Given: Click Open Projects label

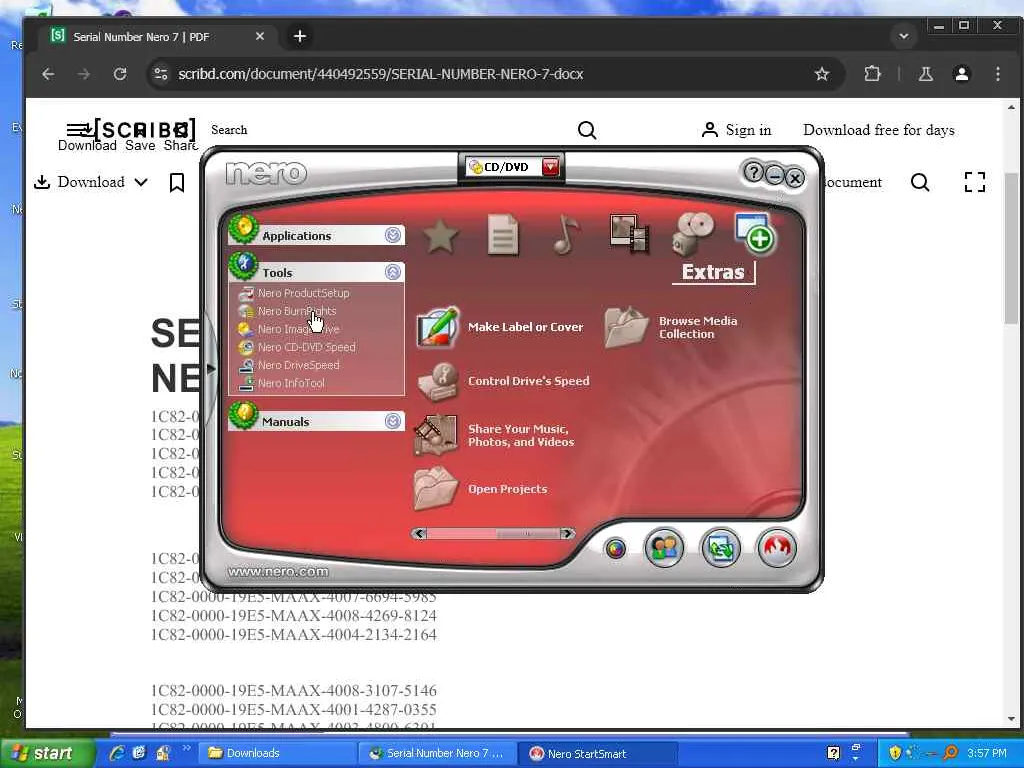Looking at the screenshot, I should [x=507, y=489].
